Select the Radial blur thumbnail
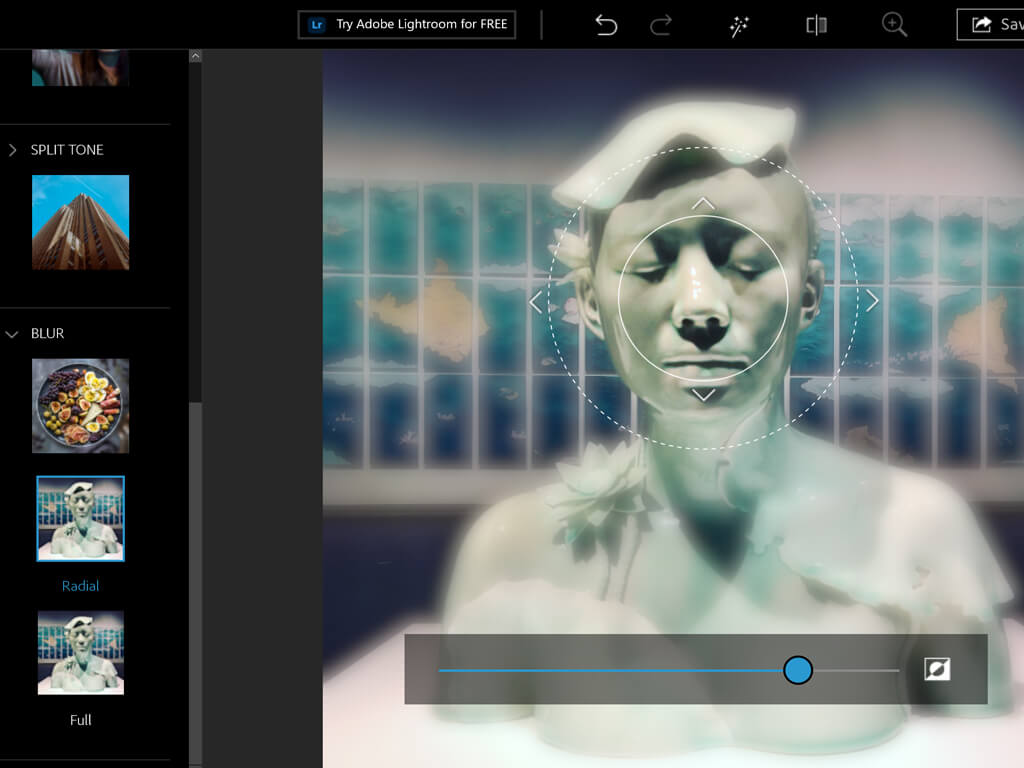This screenshot has height=768, width=1024. point(80,519)
